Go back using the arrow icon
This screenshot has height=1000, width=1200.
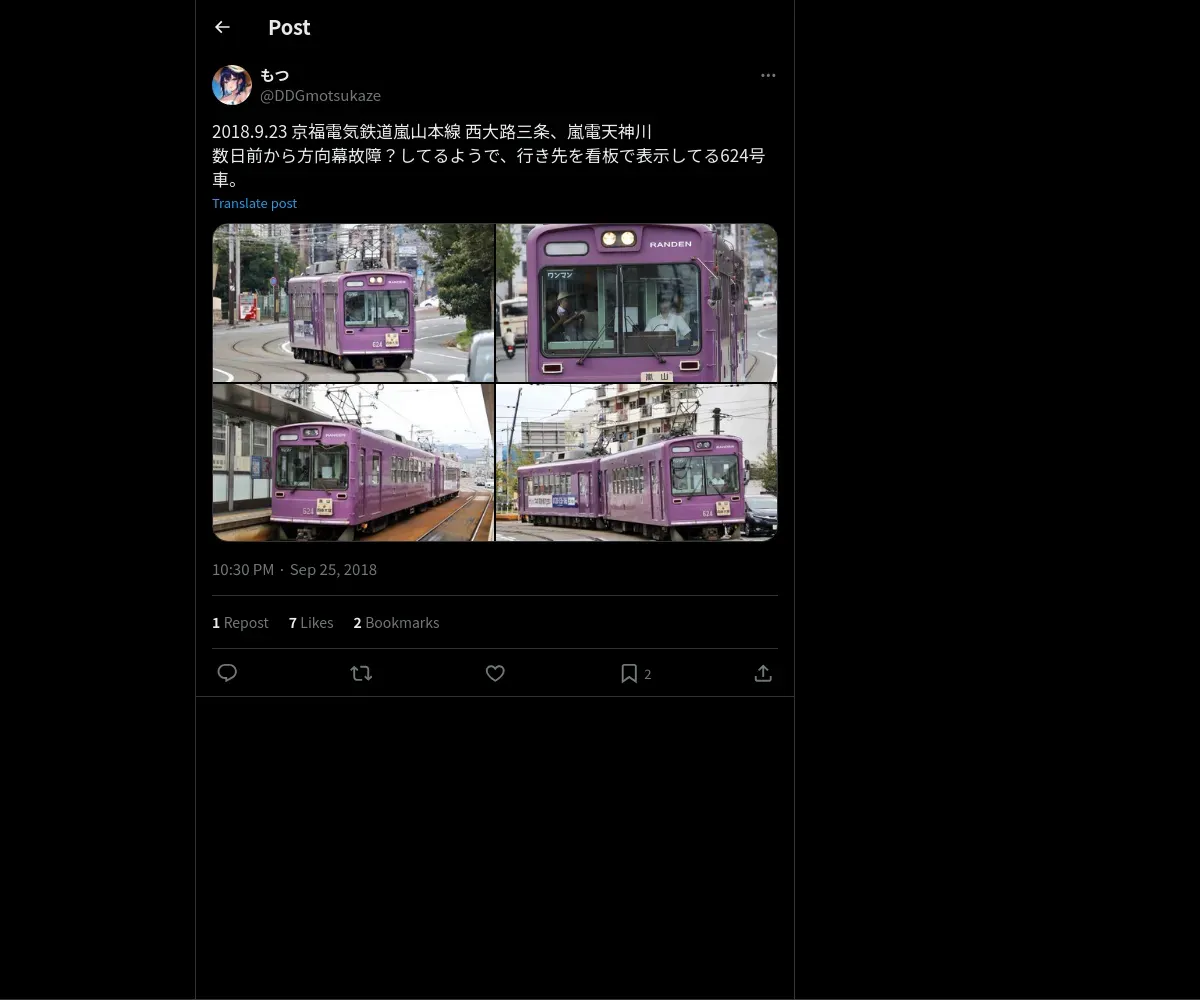tap(222, 27)
